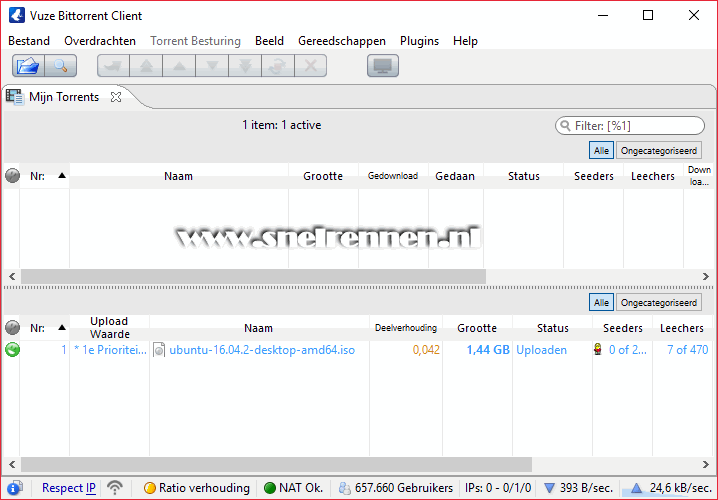Sort lower table by Leechers column
The image size is (718, 500).
682,328
